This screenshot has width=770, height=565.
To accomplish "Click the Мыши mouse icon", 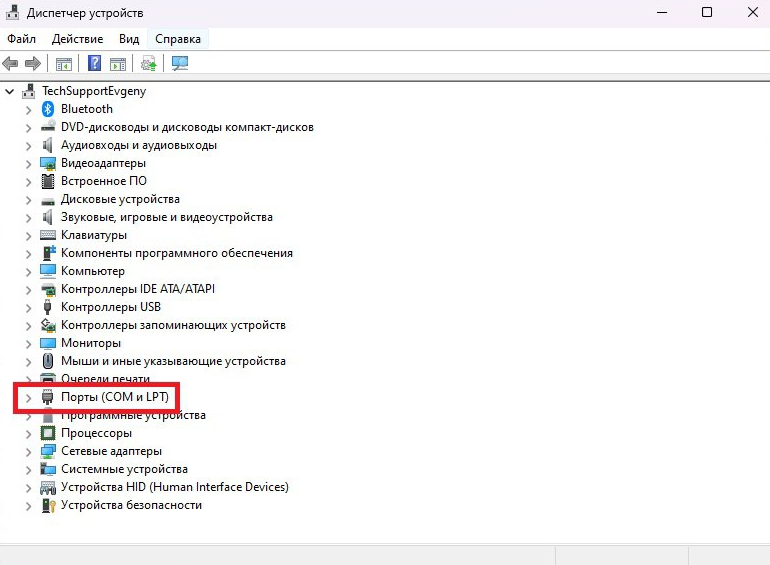I will click(x=48, y=361).
